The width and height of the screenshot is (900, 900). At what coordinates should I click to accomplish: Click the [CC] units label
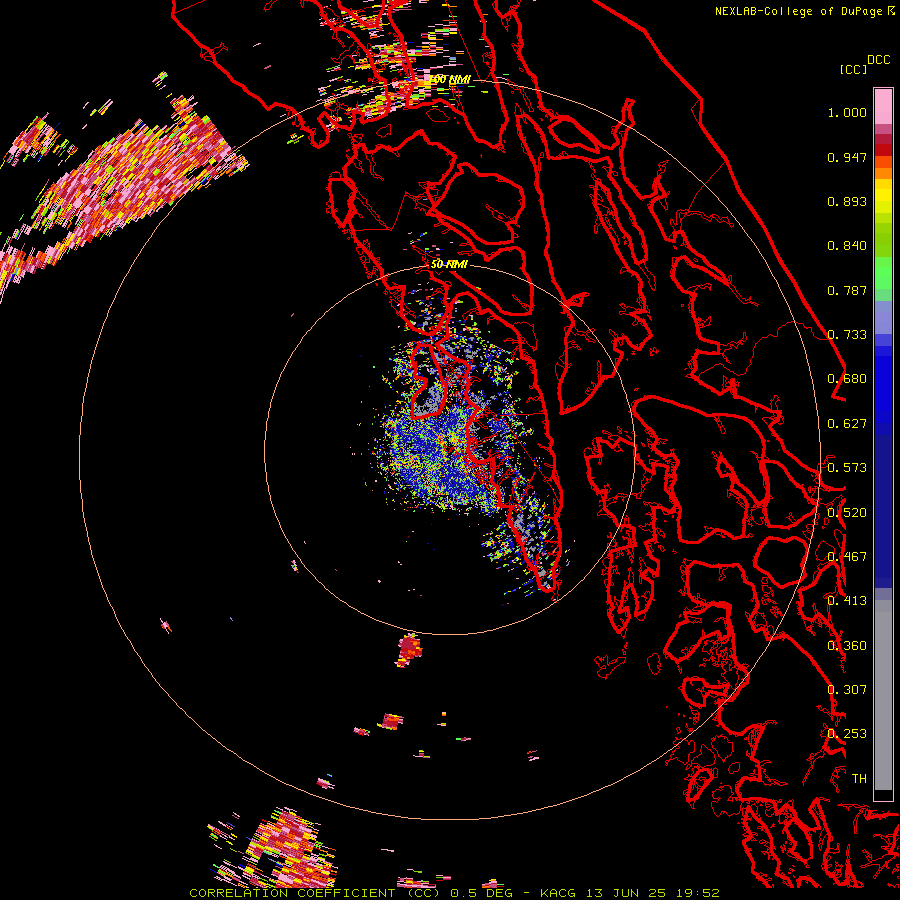853,69
